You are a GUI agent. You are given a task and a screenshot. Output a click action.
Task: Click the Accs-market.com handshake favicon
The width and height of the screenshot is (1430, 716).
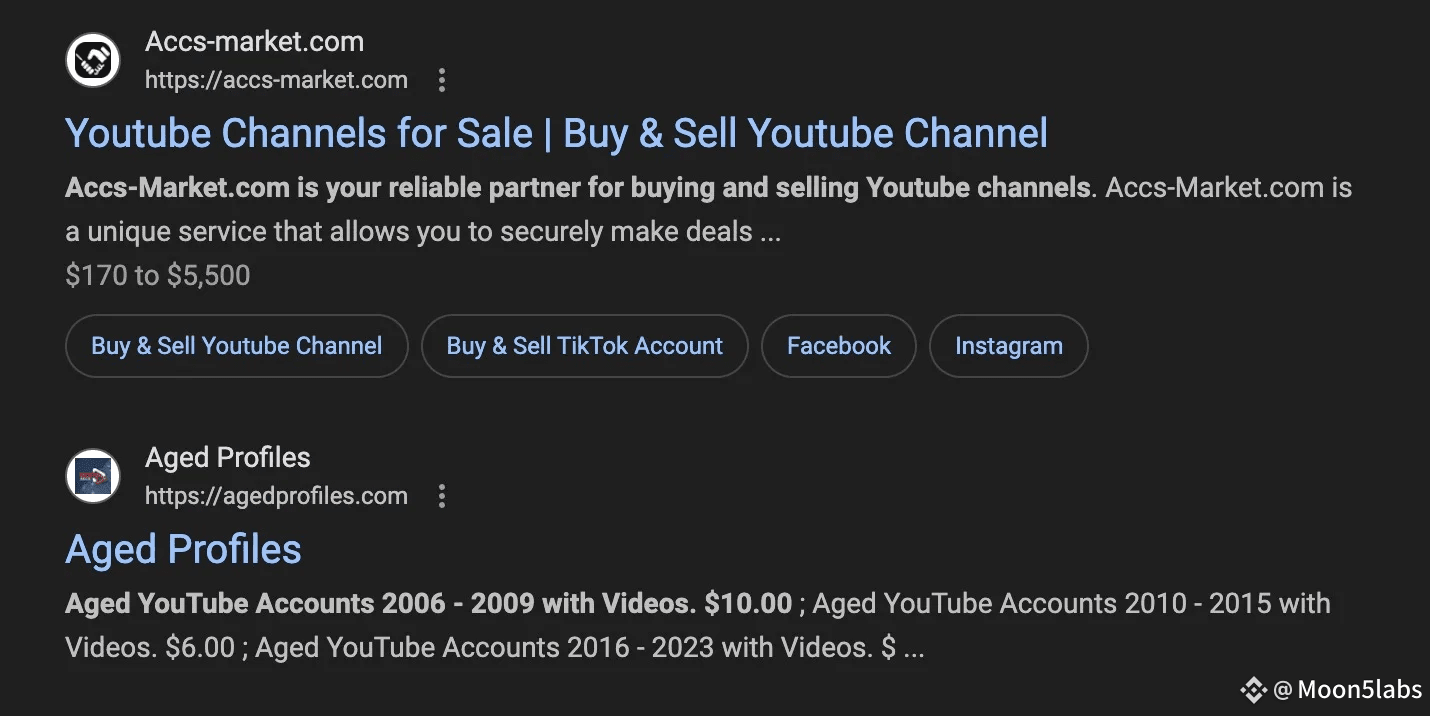pos(93,60)
